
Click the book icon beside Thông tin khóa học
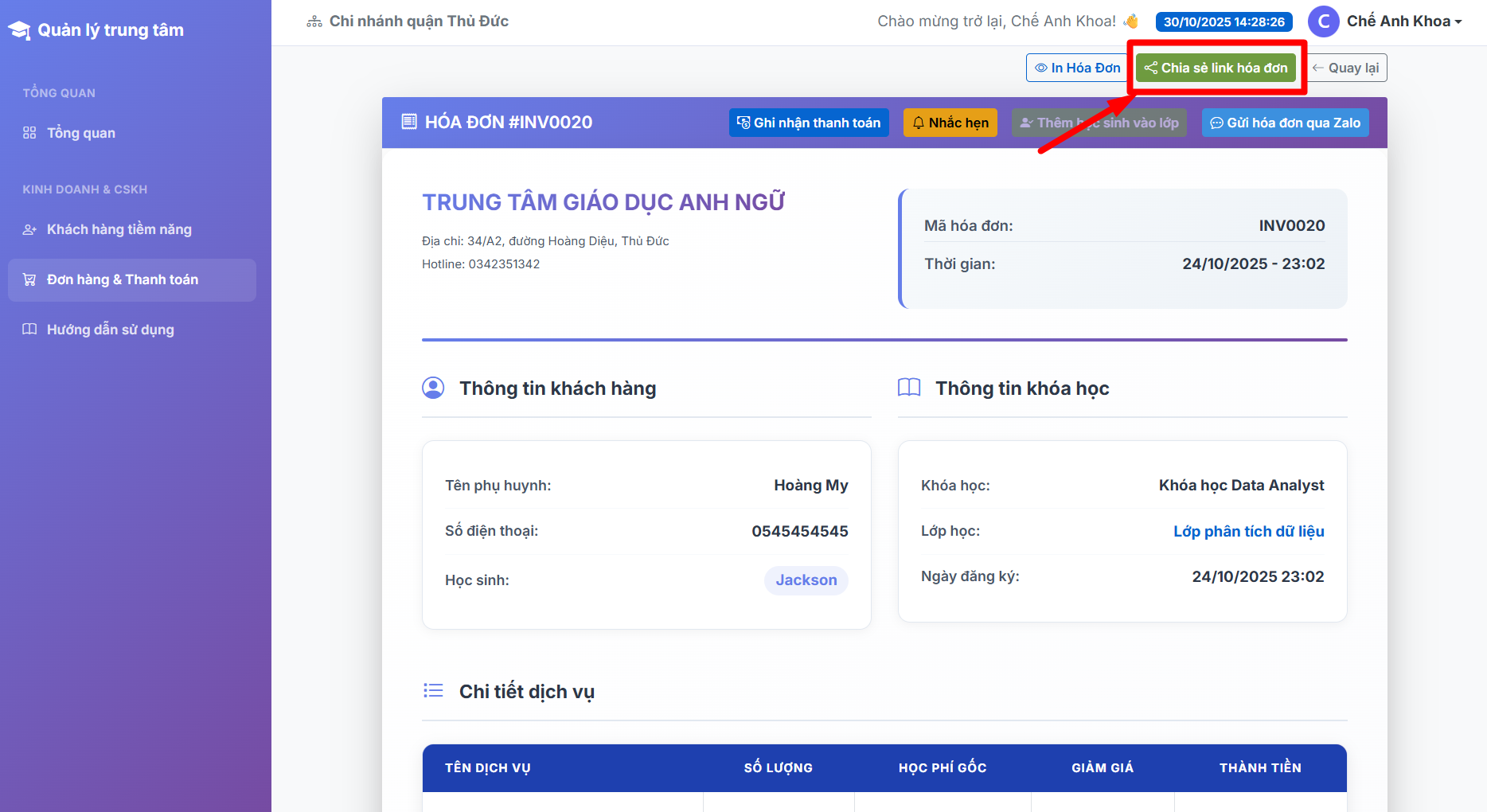909,388
